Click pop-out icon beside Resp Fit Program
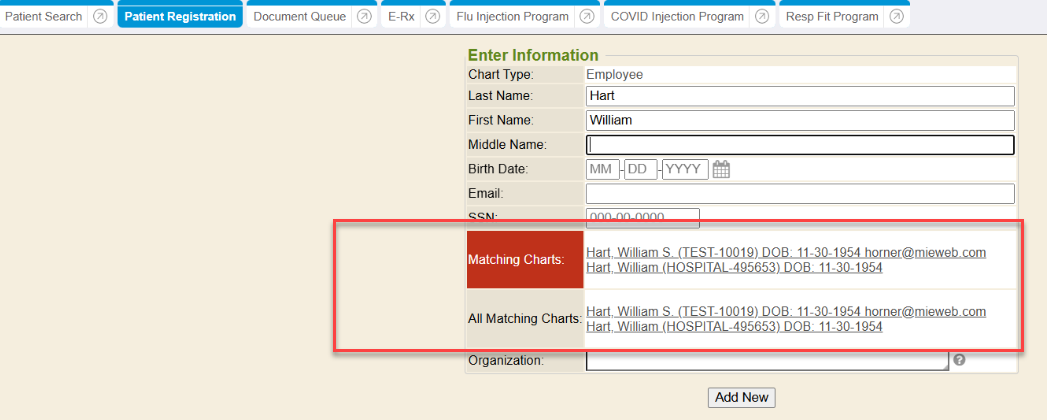Viewport: 1050px width, 420px height. tap(897, 17)
